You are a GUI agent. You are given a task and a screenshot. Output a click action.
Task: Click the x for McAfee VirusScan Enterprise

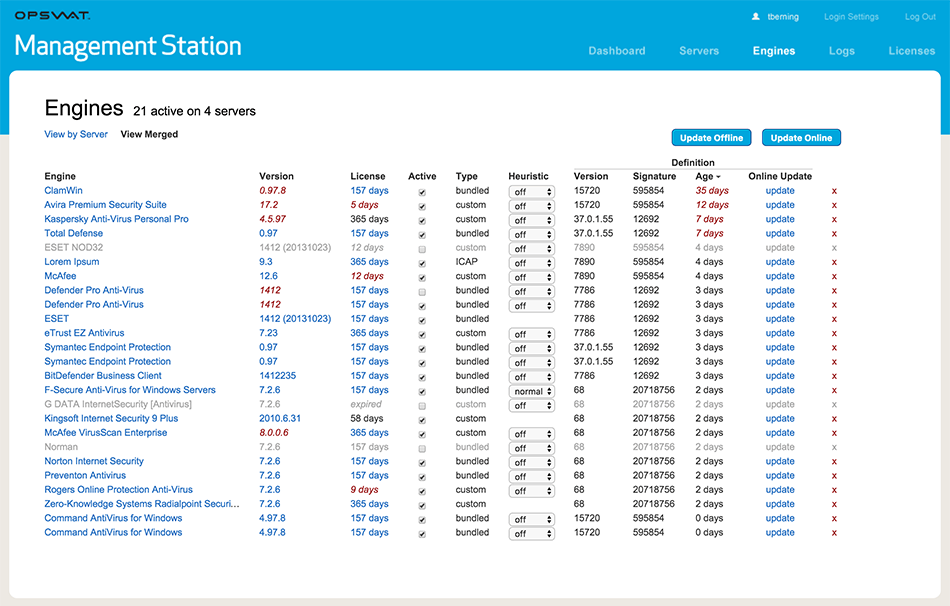pos(834,433)
